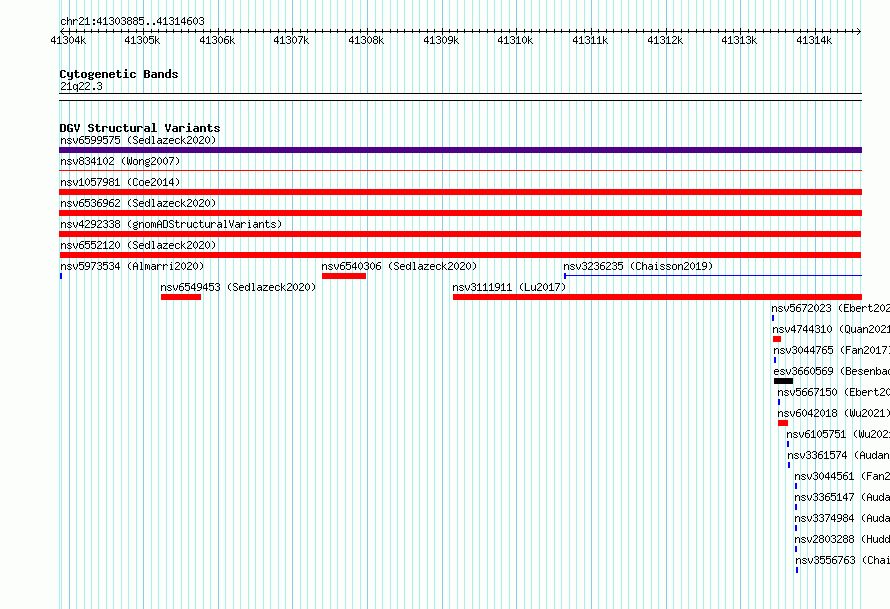
Task: Open the nsv3361574 variant label
Action: tap(839, 455)
